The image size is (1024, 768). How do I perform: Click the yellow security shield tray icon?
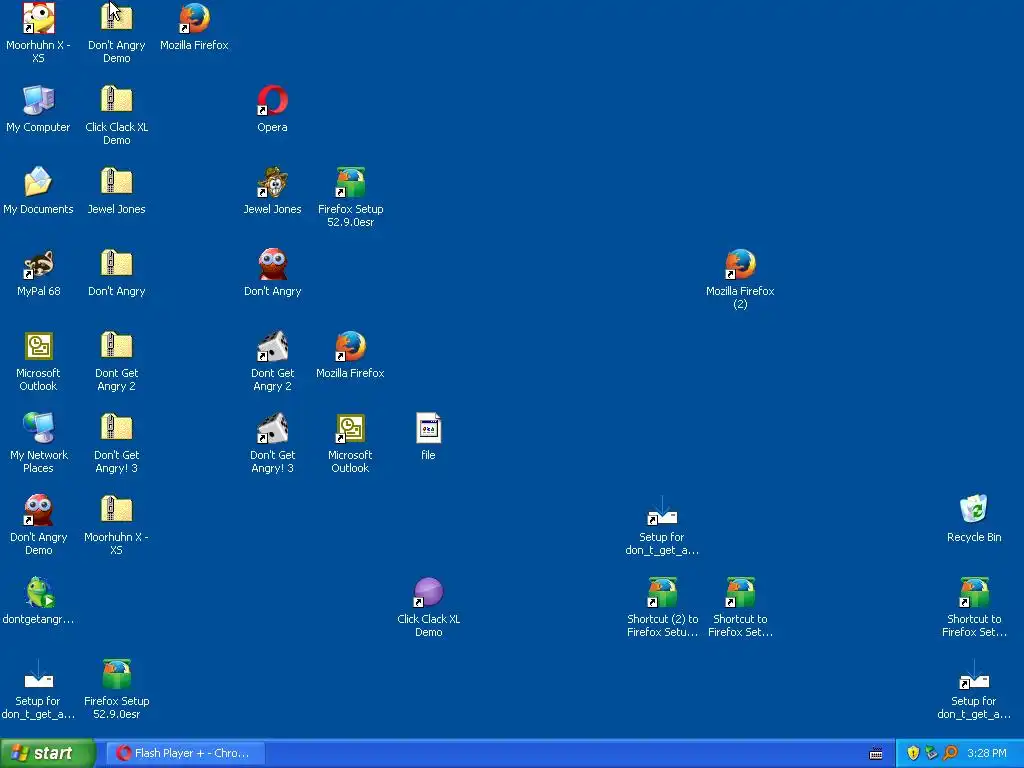(914, 753)
